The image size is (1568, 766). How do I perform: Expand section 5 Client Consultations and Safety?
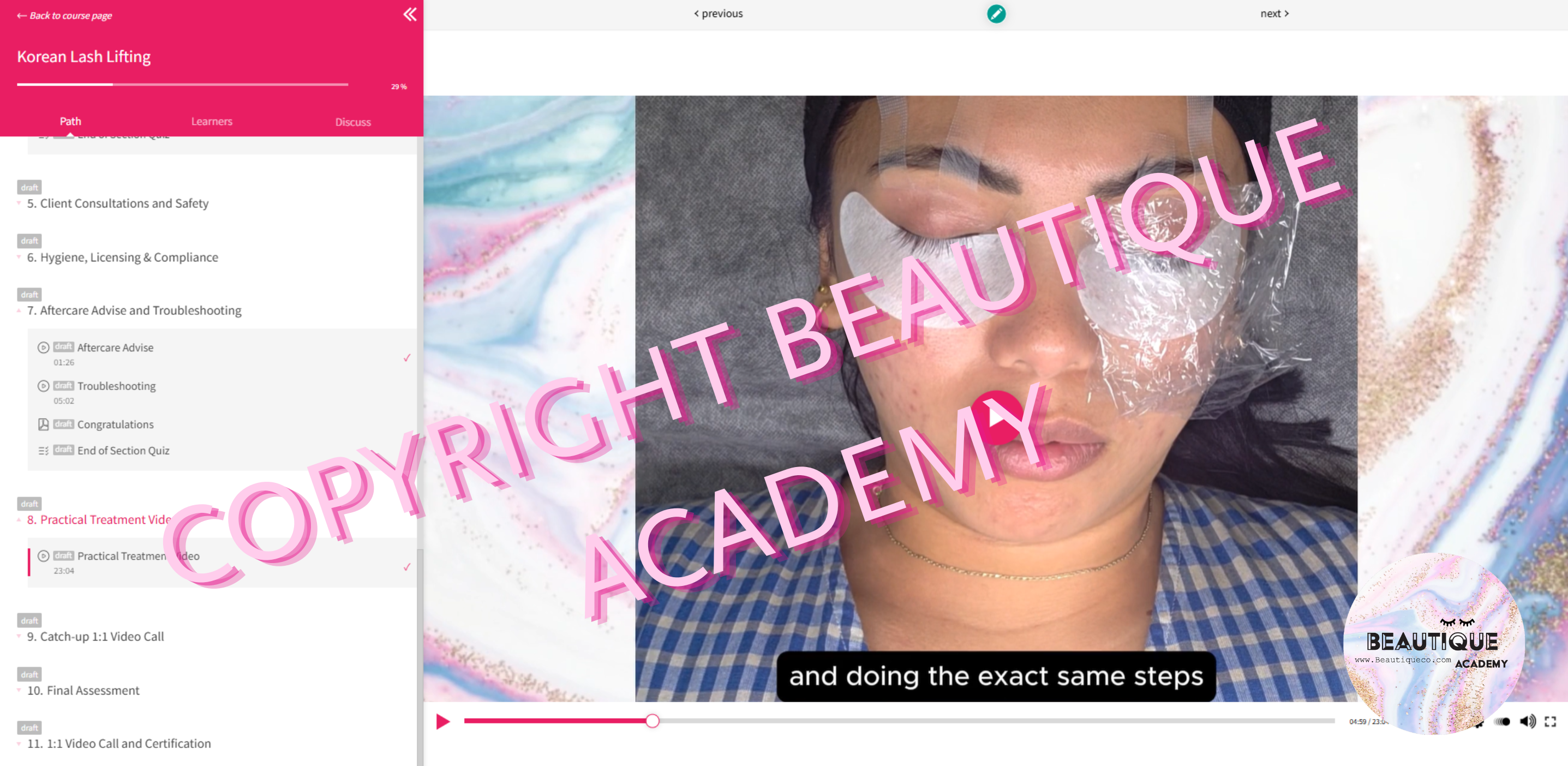tap(117, 204)
